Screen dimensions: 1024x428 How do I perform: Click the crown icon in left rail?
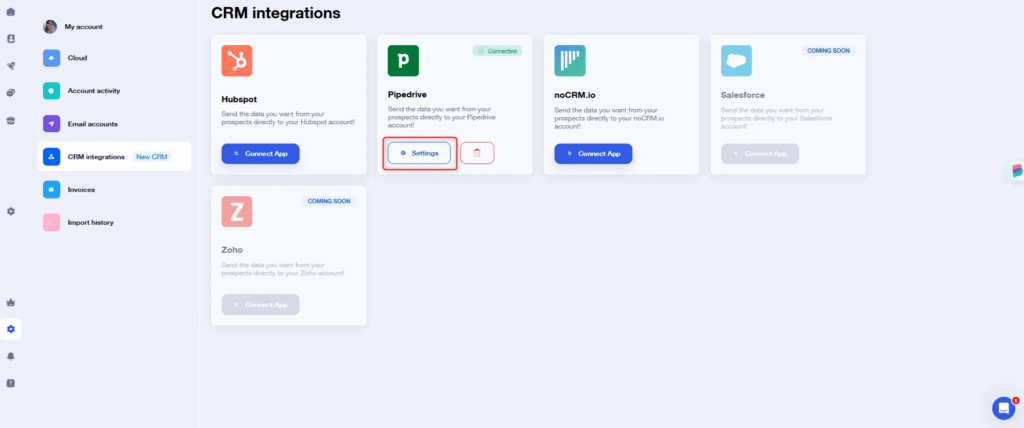click(x=11, y=302)
